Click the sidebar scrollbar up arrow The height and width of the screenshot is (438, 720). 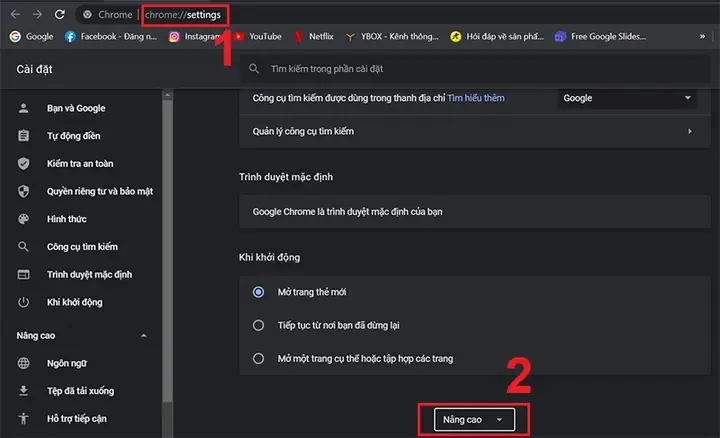coord(167,95)
